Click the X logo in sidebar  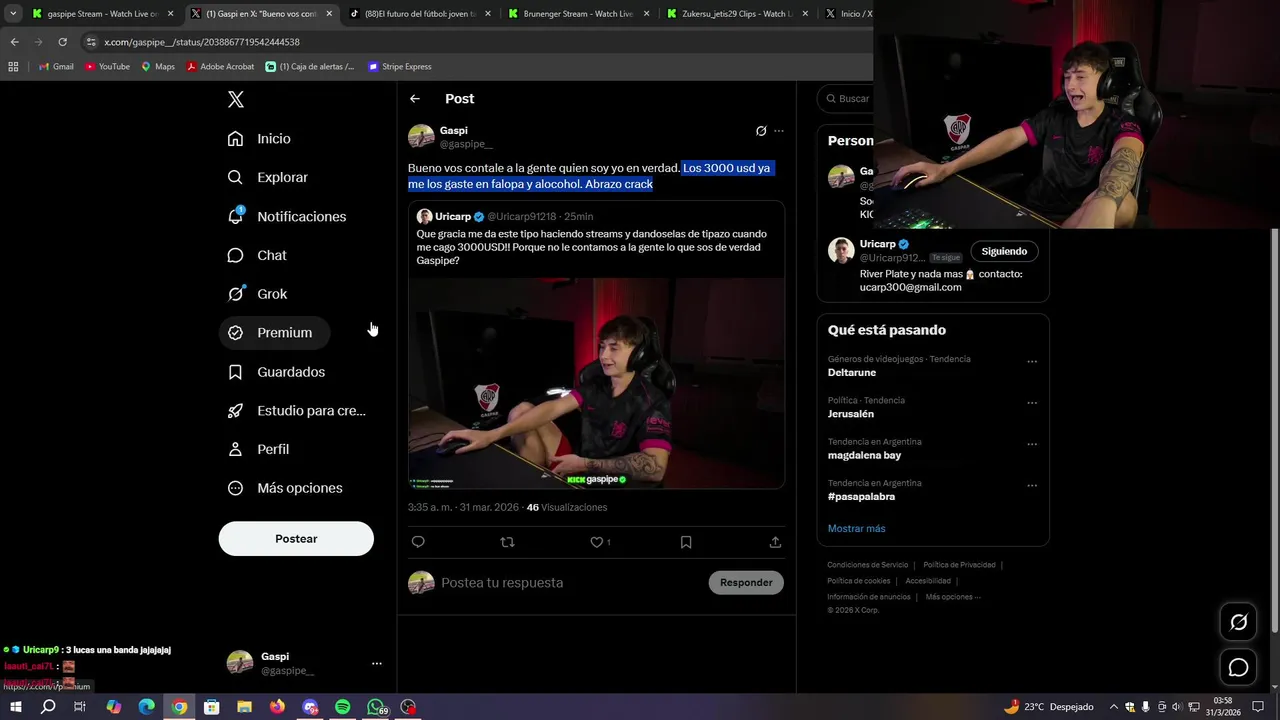236,99
